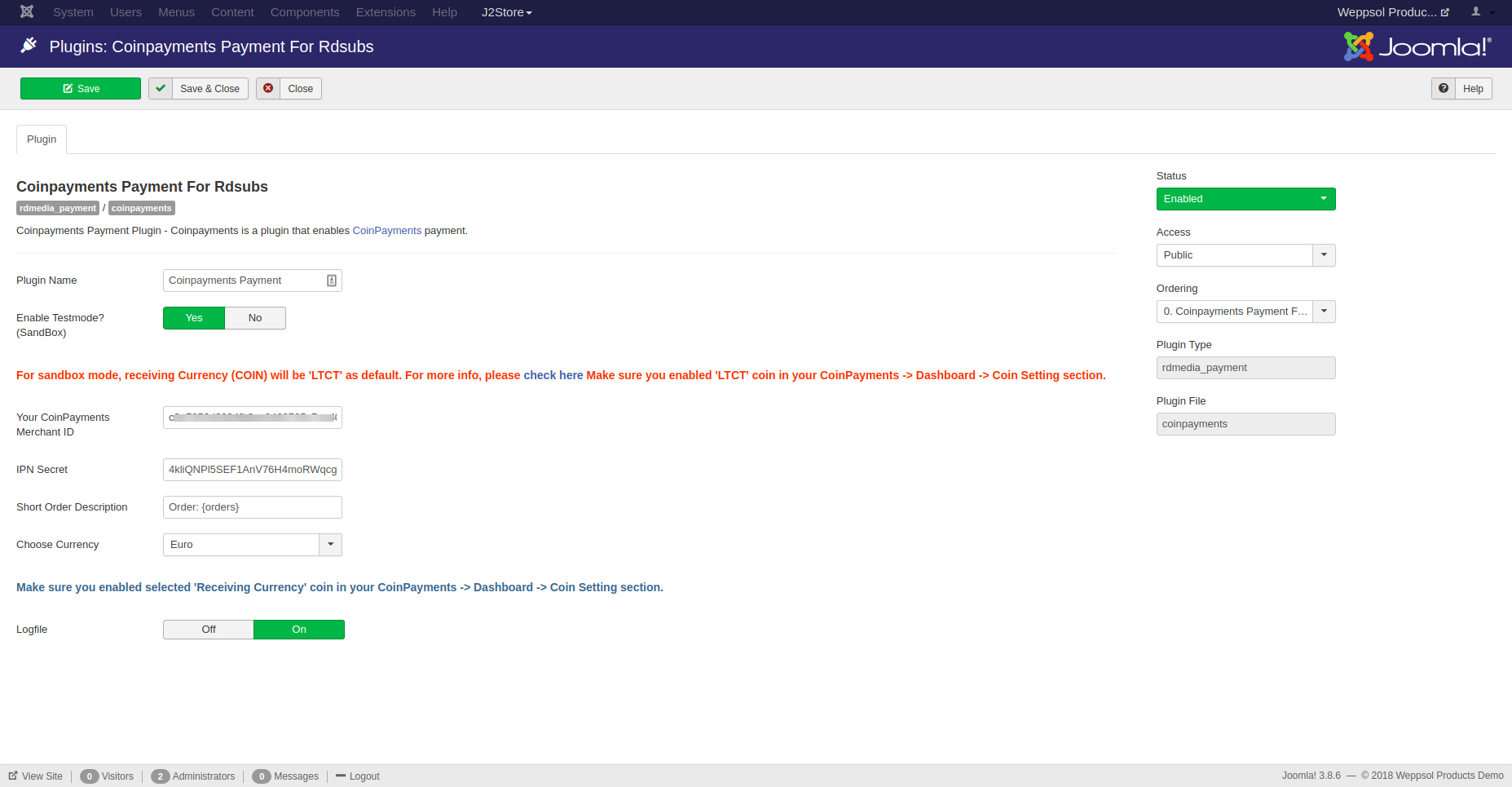
Task: Turn Logfile Off
Action: [x=209, y=630]
